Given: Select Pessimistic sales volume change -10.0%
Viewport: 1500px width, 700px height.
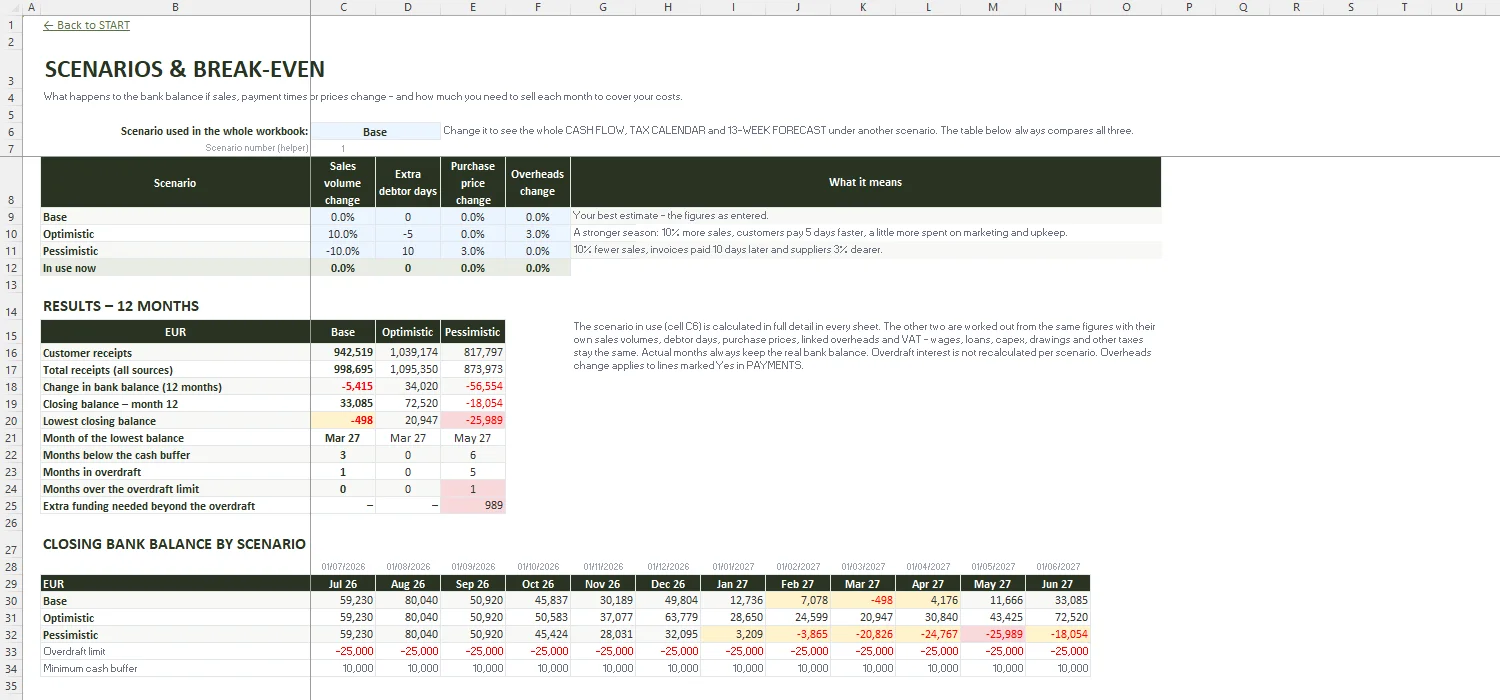Looking at the screenshot, I should coord(343,250).
